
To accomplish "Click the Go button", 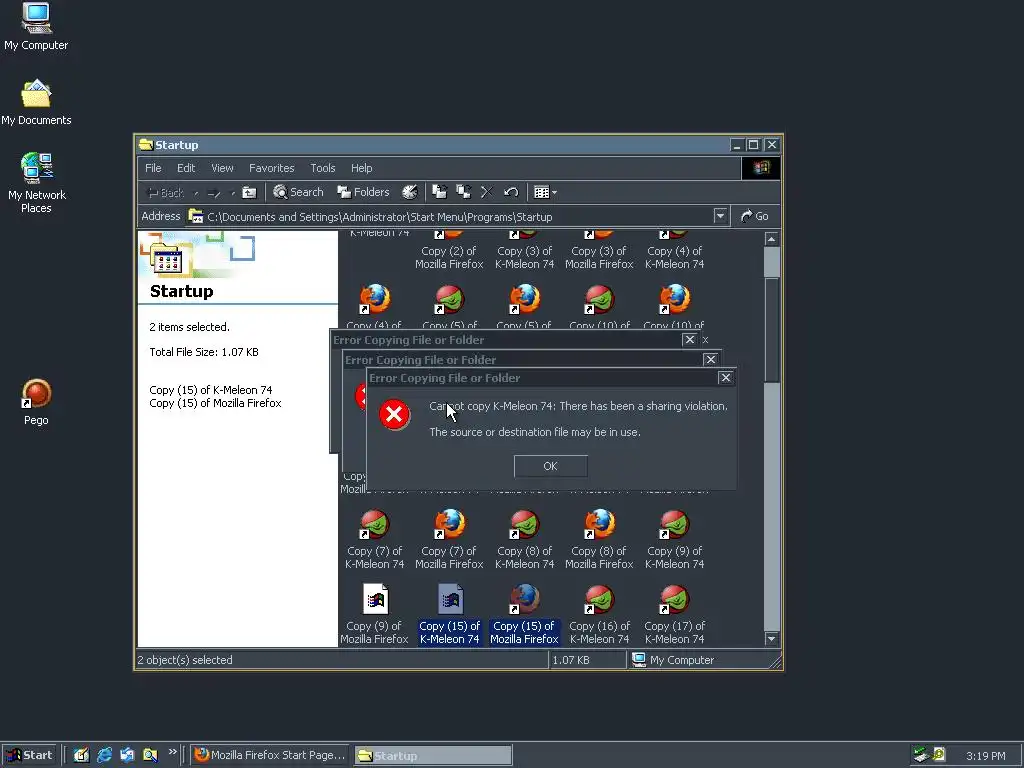I will pyautogui.click(x=755, y=216).
